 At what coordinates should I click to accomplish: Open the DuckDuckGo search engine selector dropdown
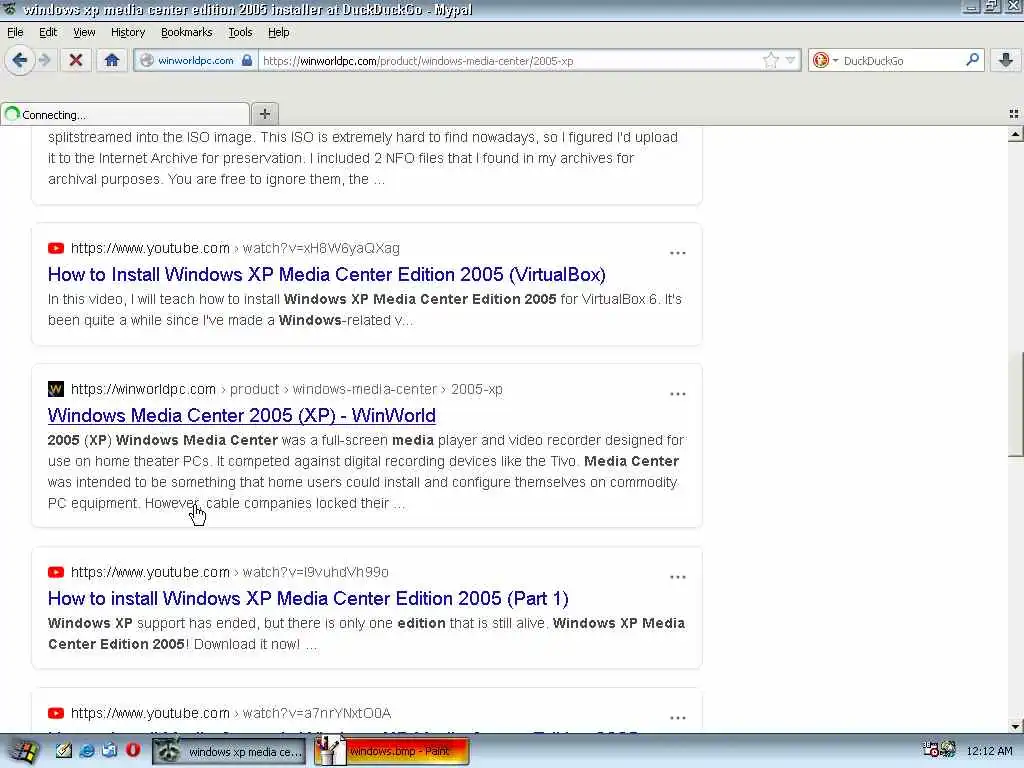pyautogui.click(x=825, y=61)
